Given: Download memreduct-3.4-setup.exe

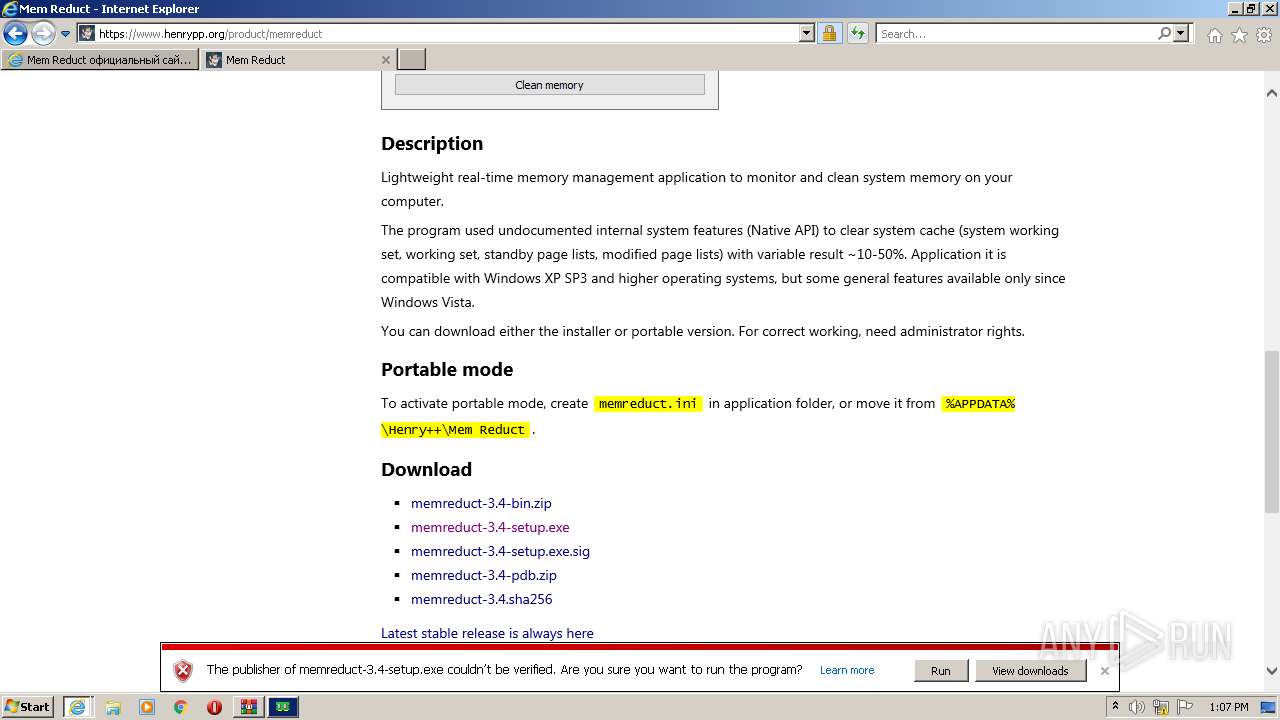Looking at the screenshot, I should pyautogui.click(x=490, y=527).
